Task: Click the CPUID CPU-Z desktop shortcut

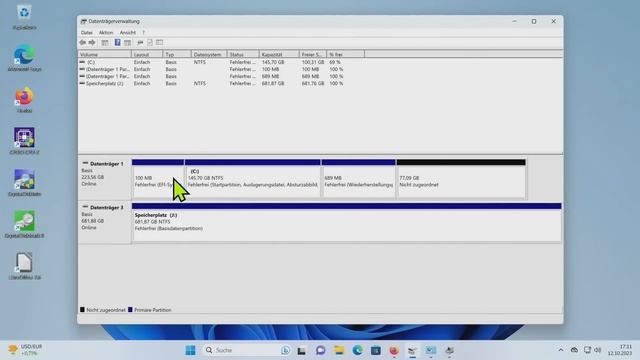Action: coord(24,142)
